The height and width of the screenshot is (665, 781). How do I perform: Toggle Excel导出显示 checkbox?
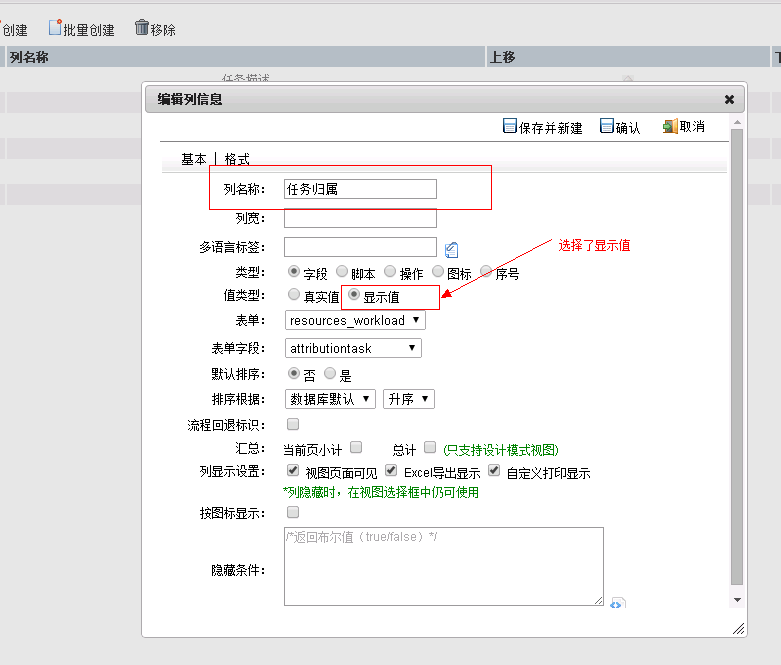click(x=391, y=470)
